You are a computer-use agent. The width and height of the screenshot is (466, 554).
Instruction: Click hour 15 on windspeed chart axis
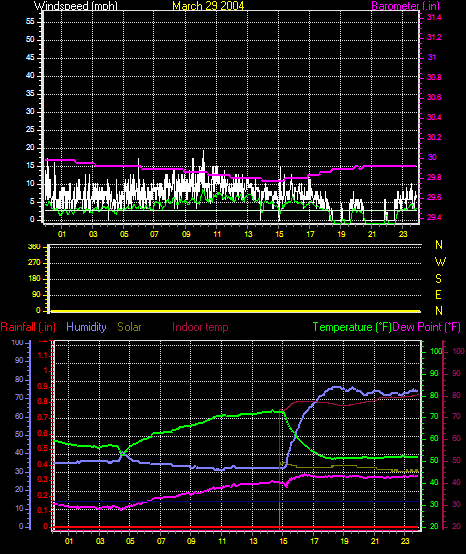[x=279, y=234]
